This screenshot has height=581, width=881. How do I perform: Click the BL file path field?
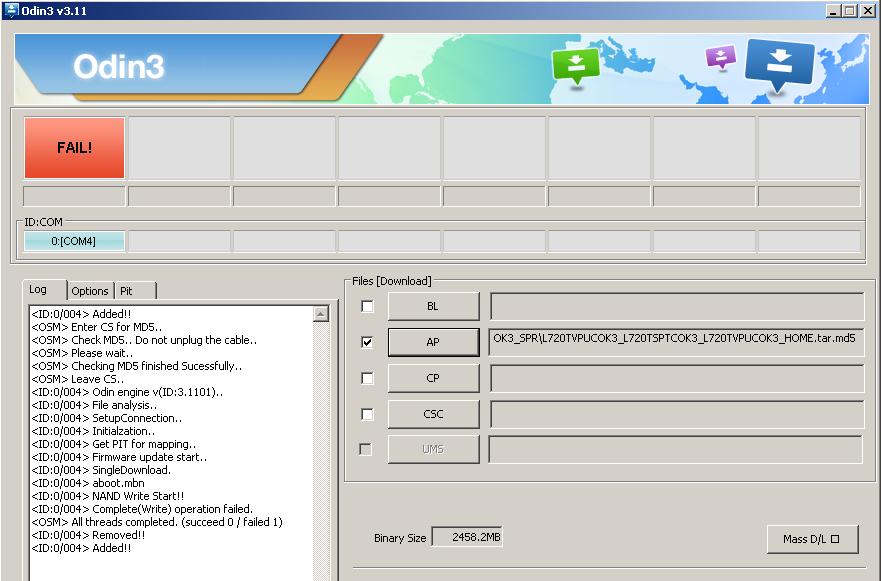[677, 306]
